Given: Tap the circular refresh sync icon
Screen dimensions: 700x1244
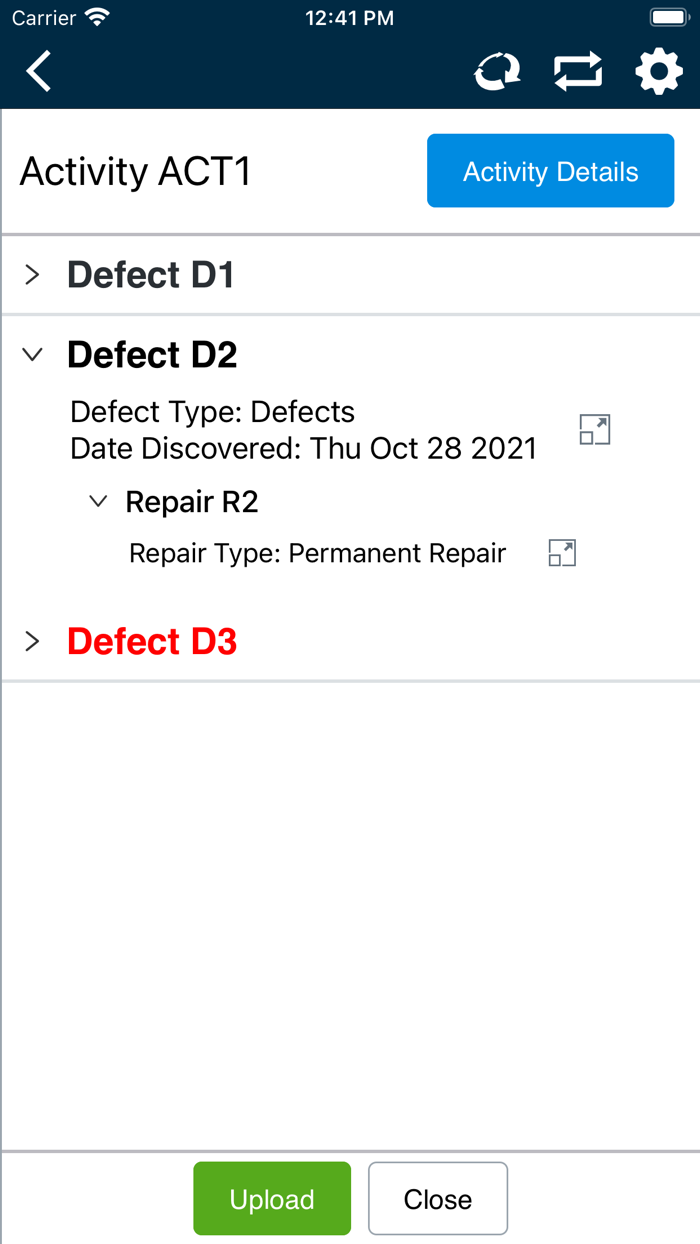Looking at the screenshot, I should 497,72.
